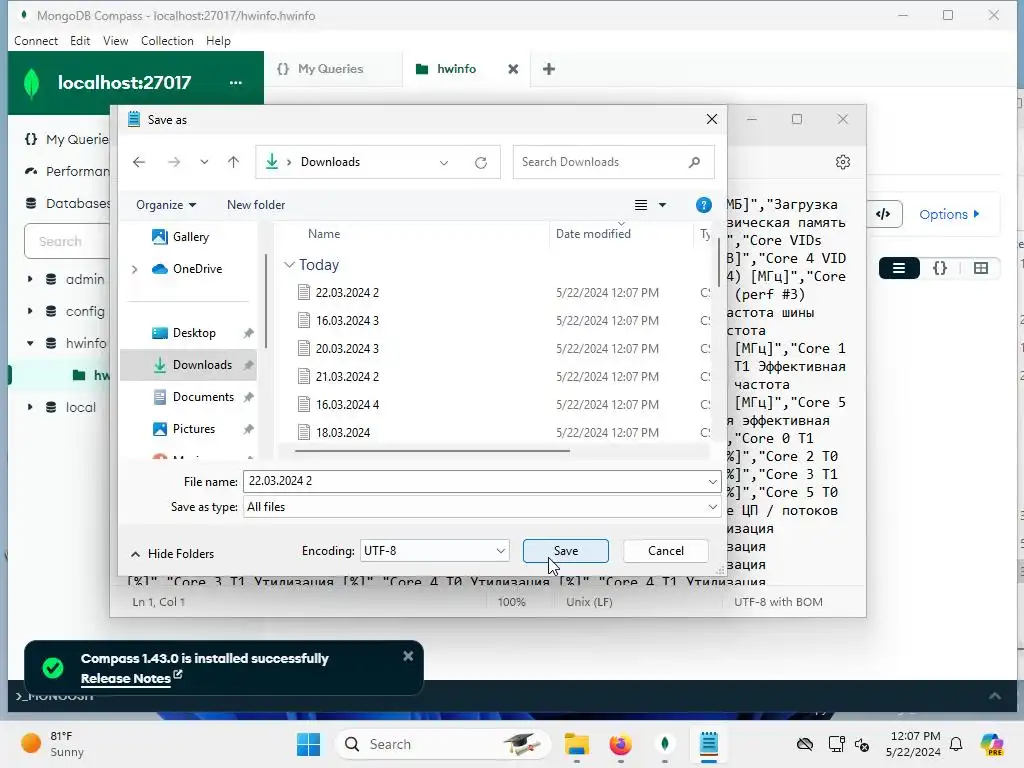Change view layout icon in dialog
This screenshot has width=1024, height=768.
pos(641,205)
